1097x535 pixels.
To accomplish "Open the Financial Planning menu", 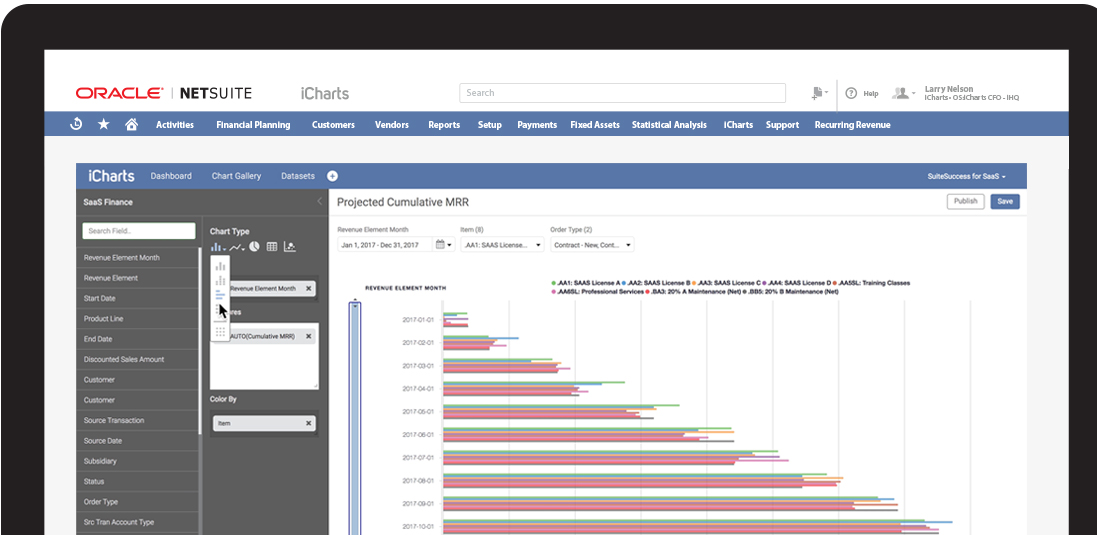I will (x=253, y=125).
